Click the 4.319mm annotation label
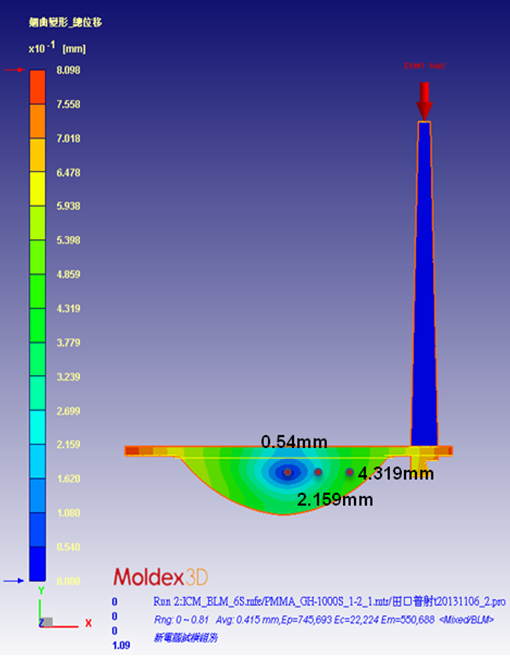The width and height of the screenshot is (510, 656). pyautogui.click(x=396, y=473)
